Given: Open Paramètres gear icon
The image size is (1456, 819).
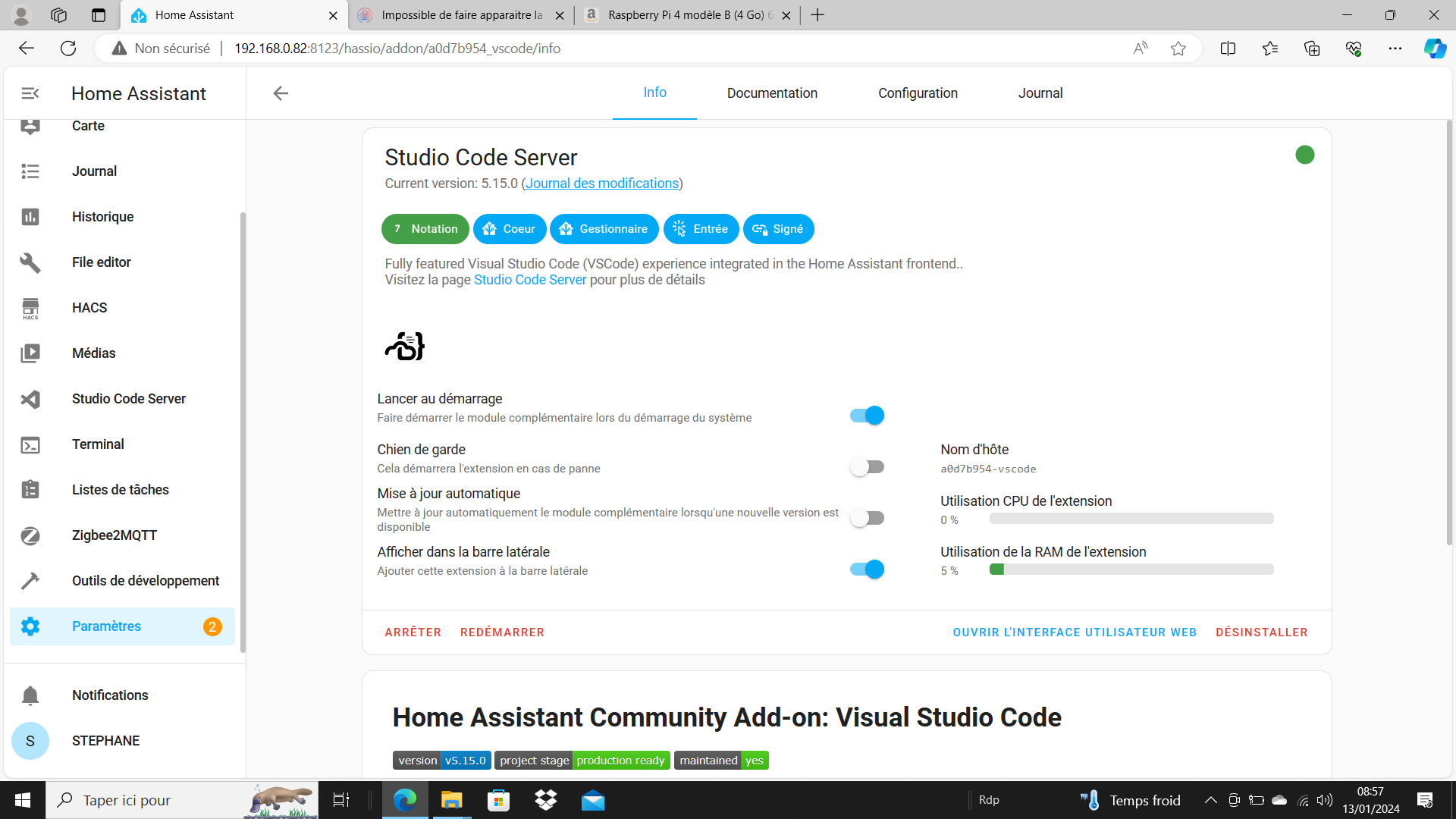Looking at the screenshot, I should tap(30, 626).
